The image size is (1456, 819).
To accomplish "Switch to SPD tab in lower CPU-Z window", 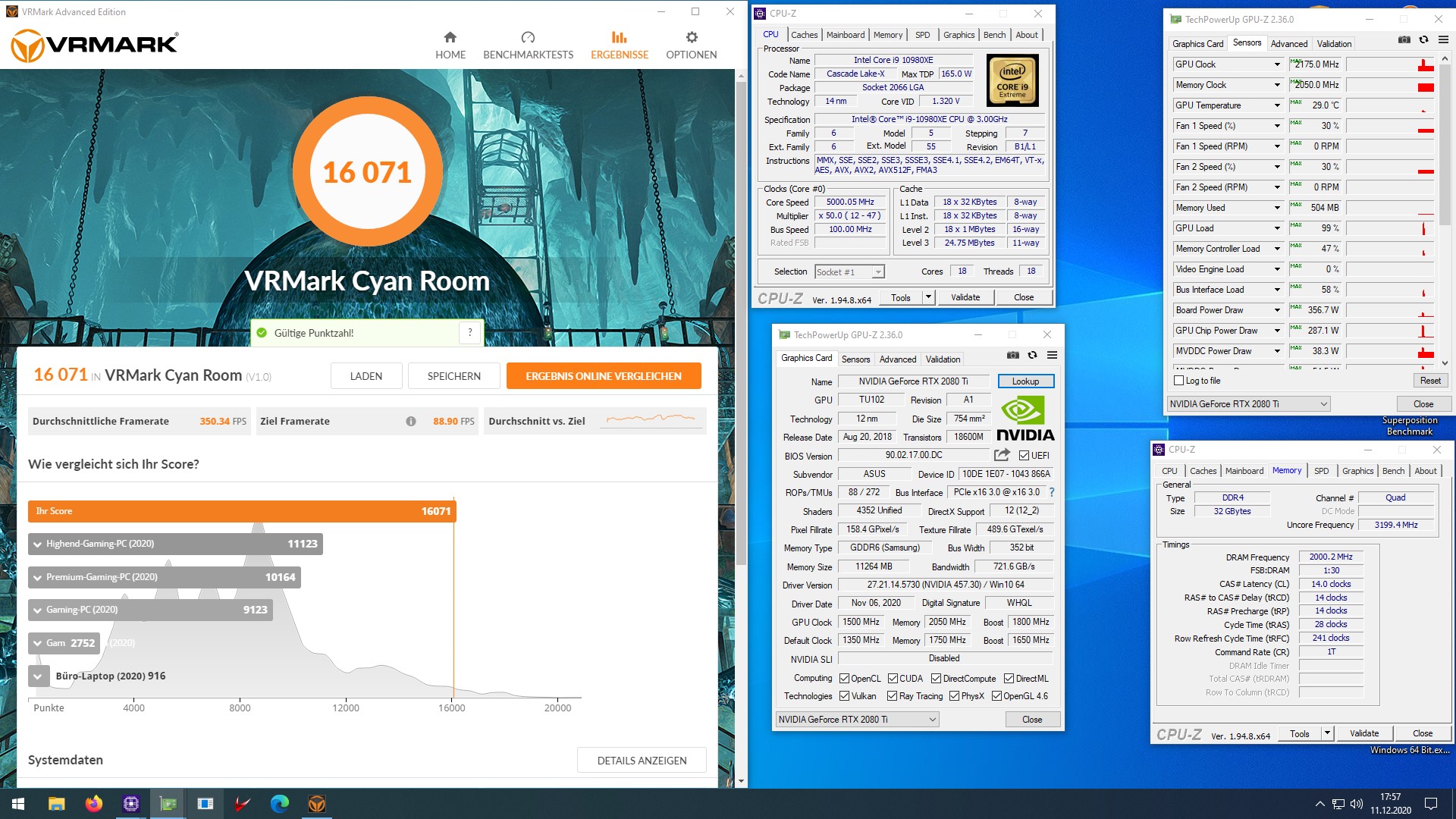I will click(x=1321, y=471).
